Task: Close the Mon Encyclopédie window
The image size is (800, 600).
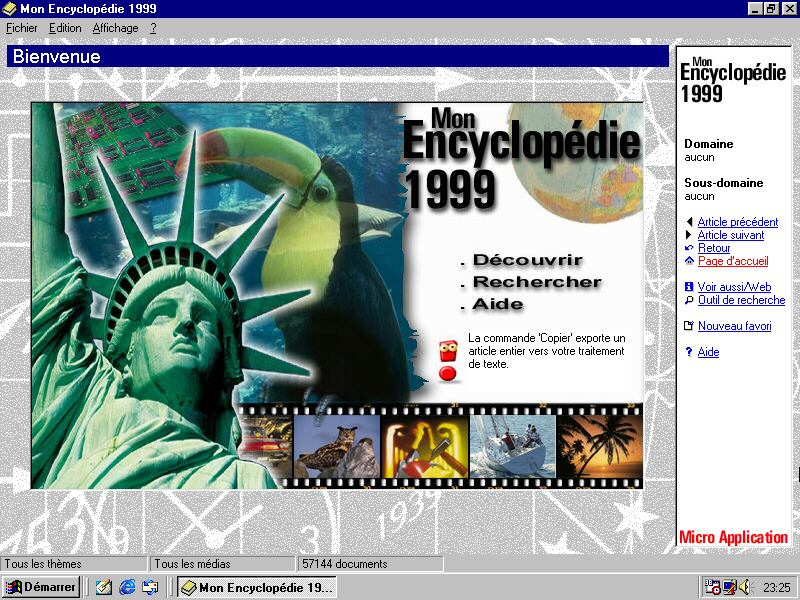Action: (x=789, y=9)
